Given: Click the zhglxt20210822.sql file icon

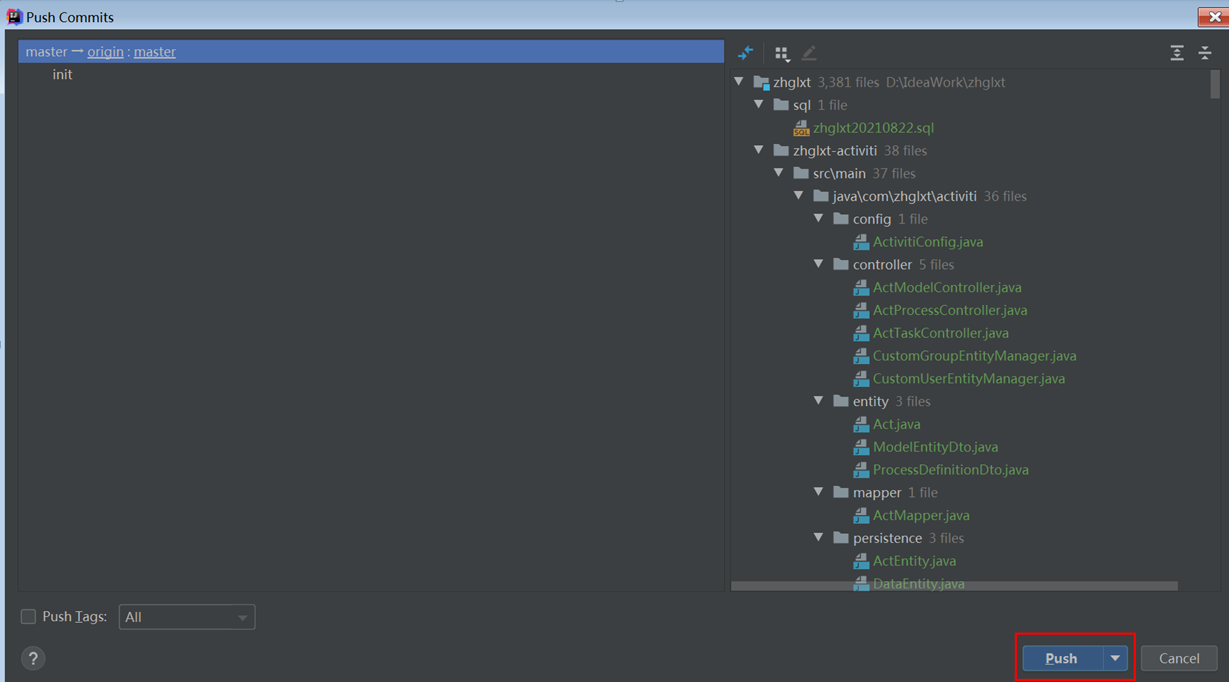Looking at the screenshot, I should pos(800,127).
